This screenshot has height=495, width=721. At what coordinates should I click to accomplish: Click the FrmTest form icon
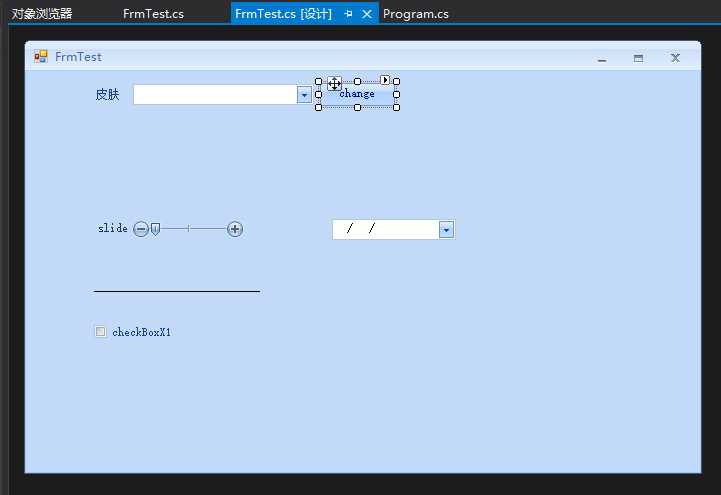40,57
